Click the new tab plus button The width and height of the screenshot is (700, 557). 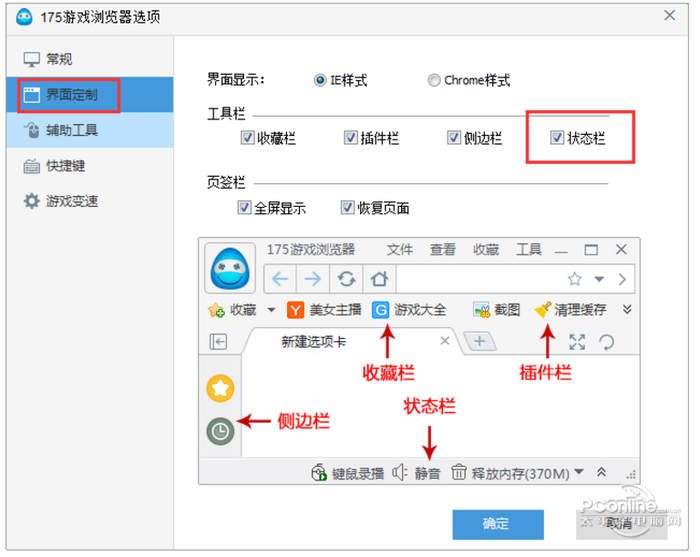(x=479, y=341)
